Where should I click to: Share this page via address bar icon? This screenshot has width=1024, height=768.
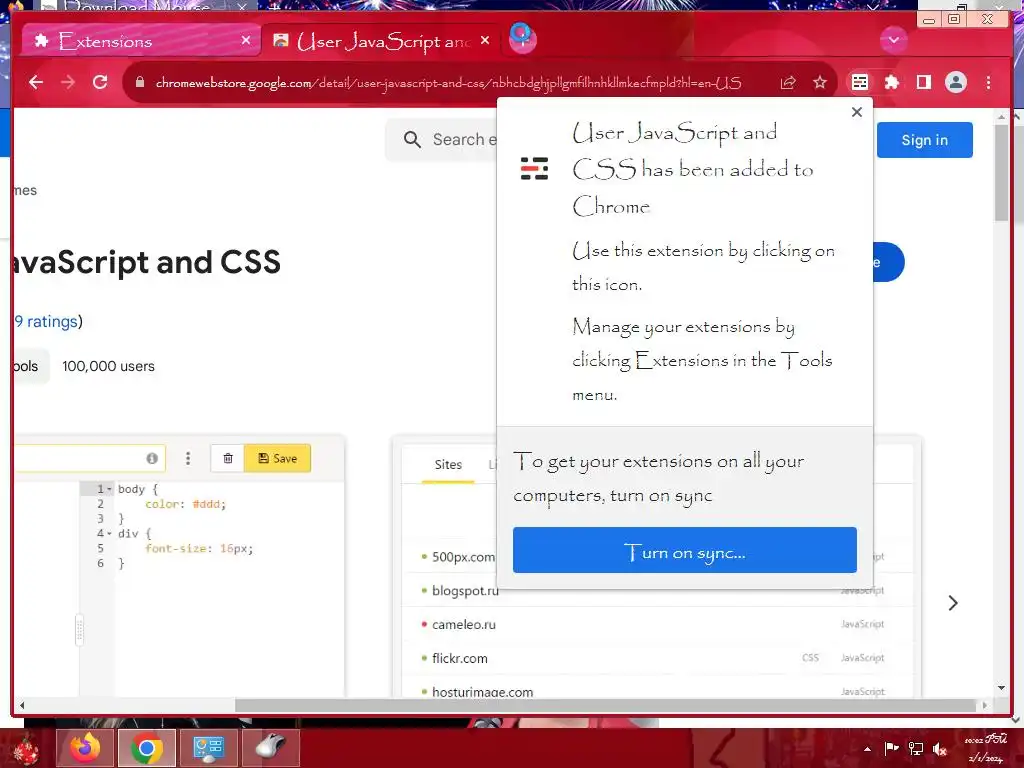pos(788,82)
